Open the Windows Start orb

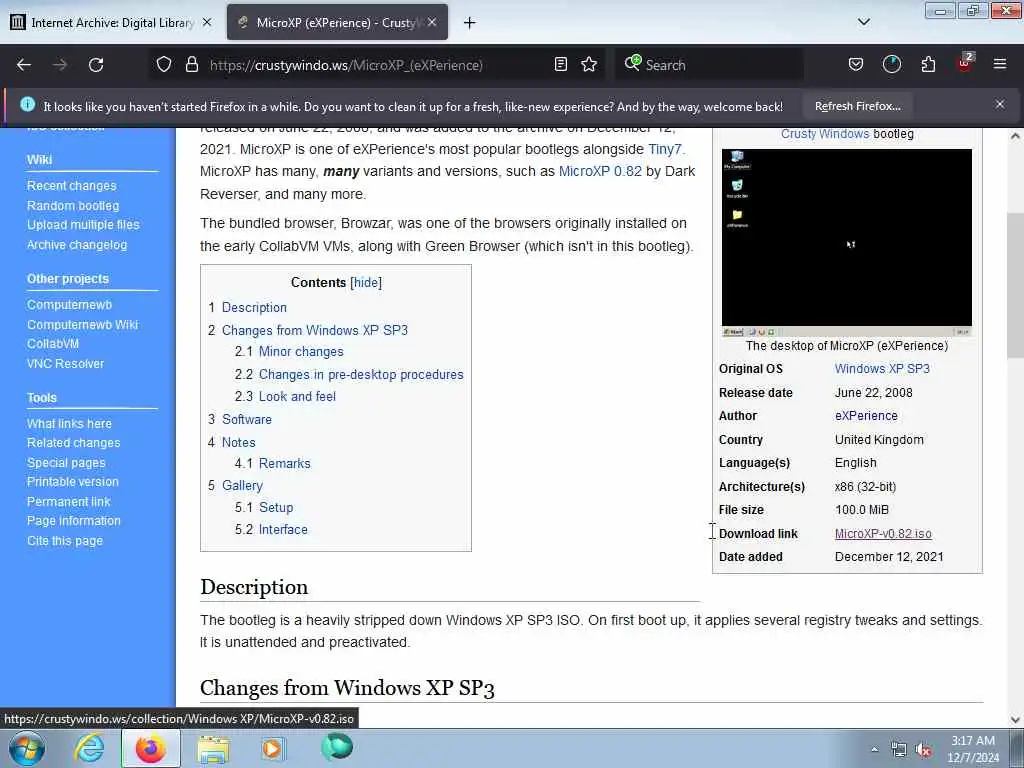coord(27,748)
